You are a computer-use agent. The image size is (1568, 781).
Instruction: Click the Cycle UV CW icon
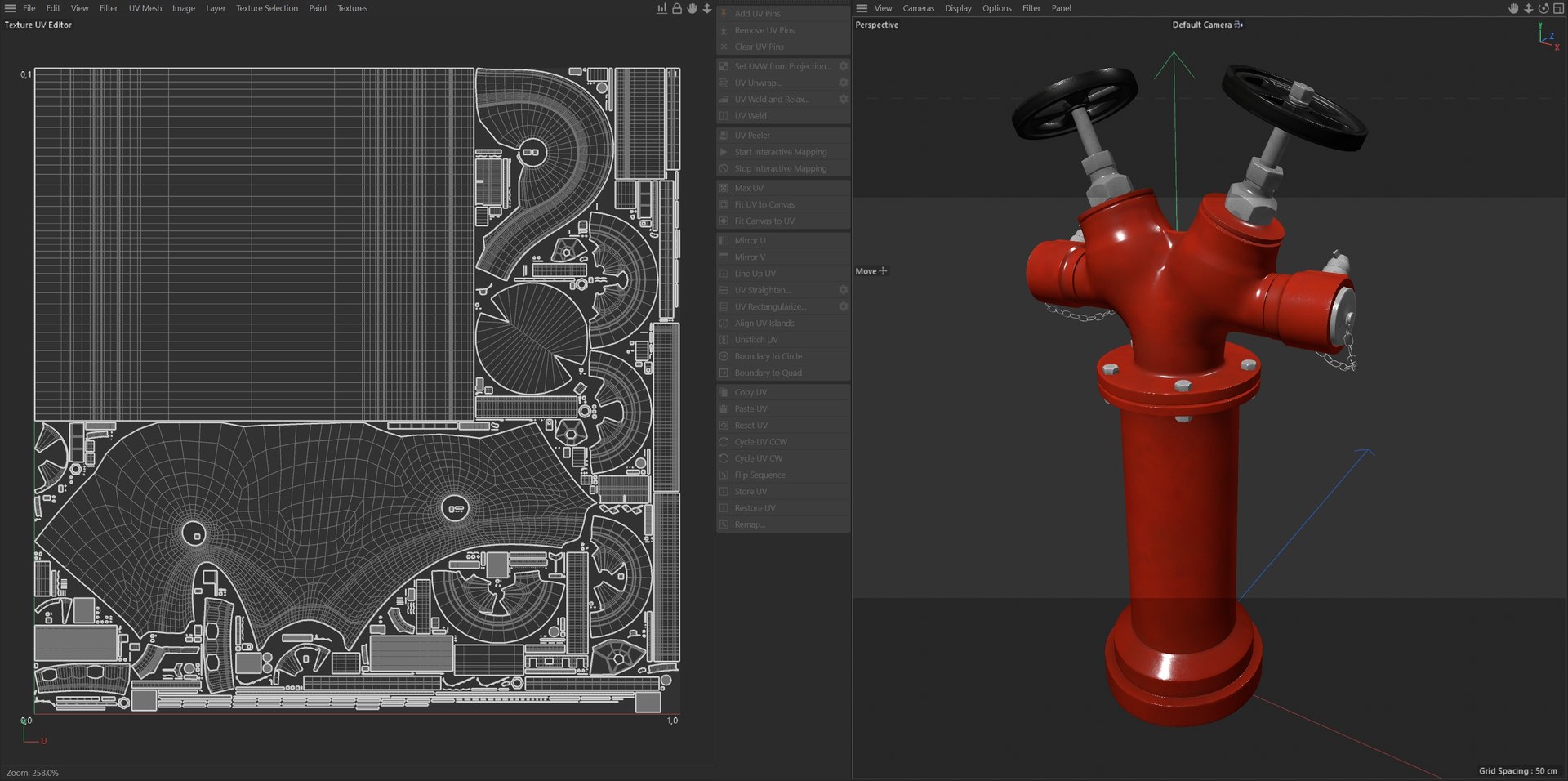[724, 458]
